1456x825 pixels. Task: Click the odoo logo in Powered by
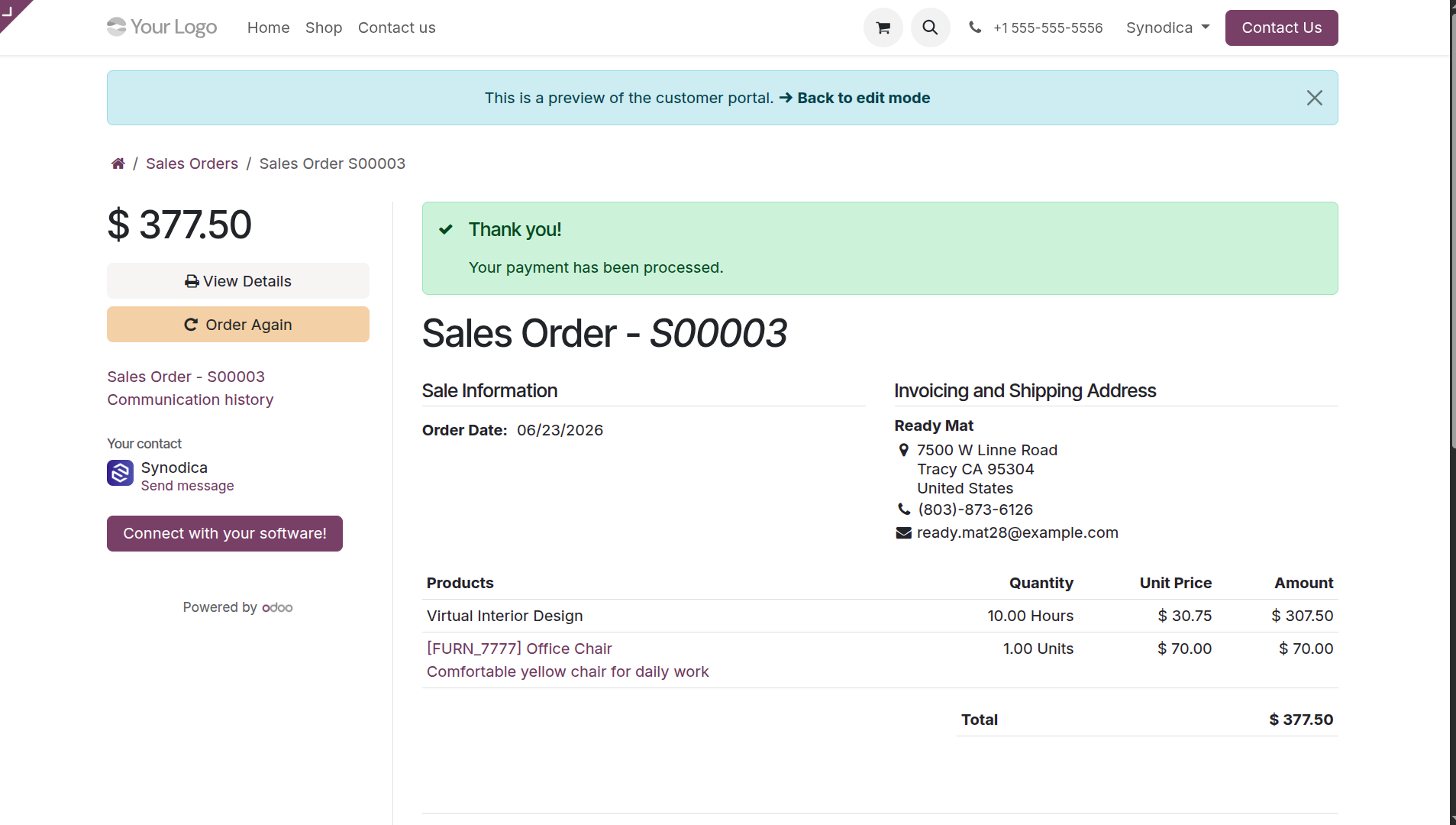(277, 607)
